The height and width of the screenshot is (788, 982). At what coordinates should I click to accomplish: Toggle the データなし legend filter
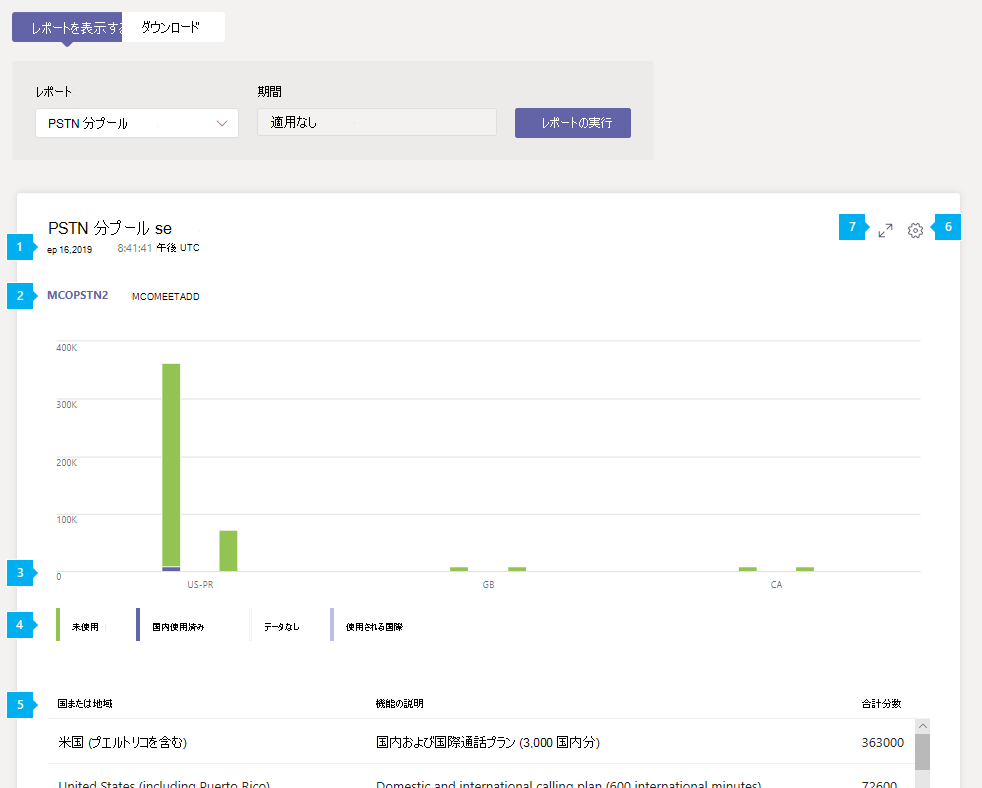point(276,624)
